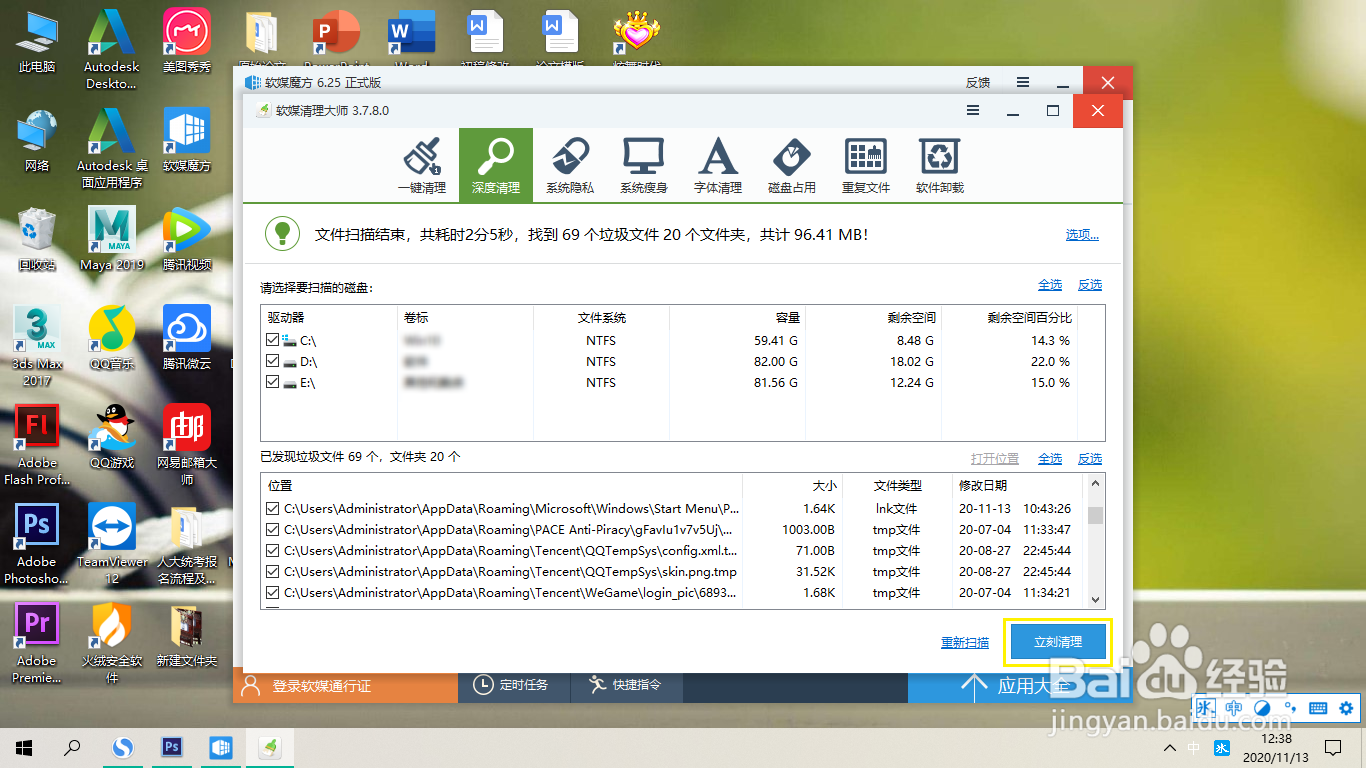The image size is (1366, 768).
Task: Select the TeamViewer 12 desktop shortcut
Action: 112,543
